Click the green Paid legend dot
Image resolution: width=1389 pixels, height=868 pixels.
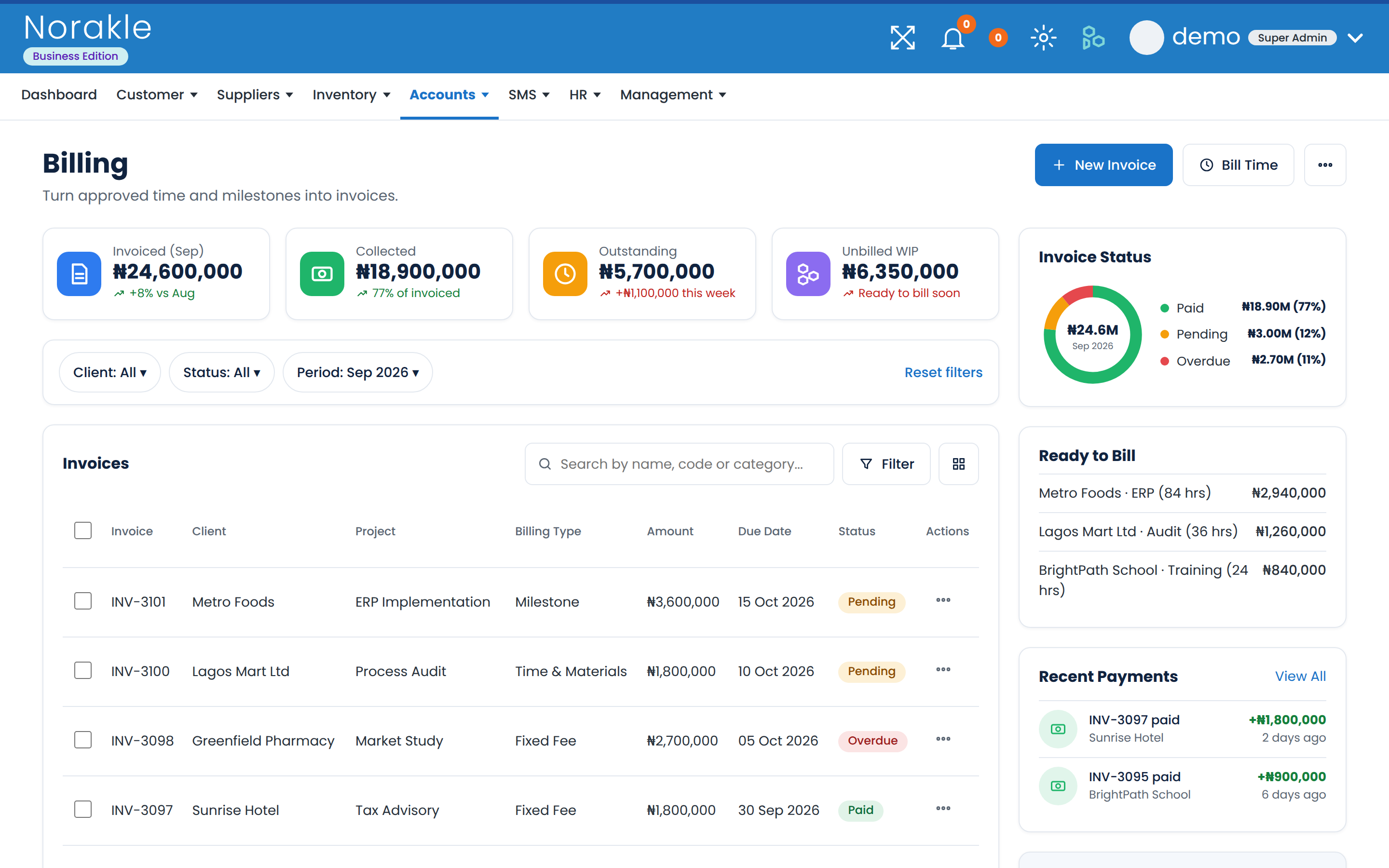coord(1165,308)
